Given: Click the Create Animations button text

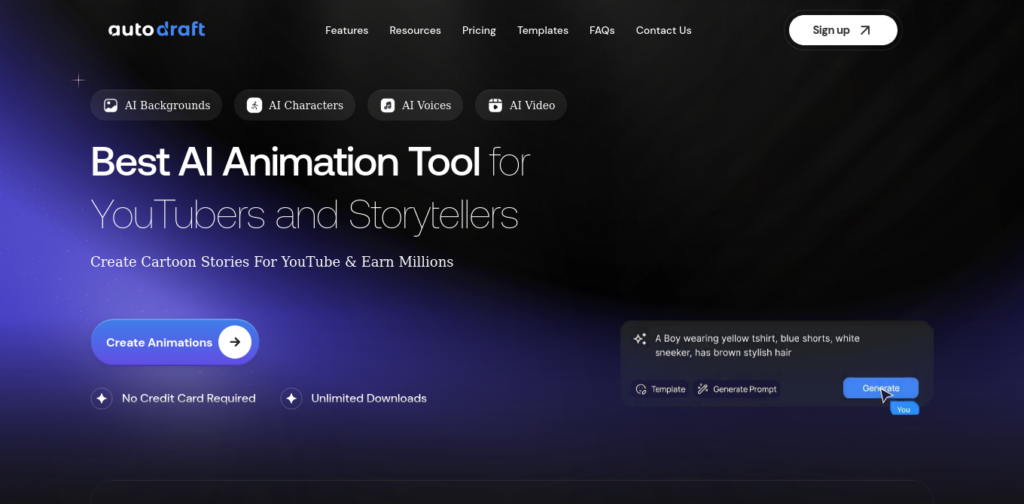Looking at the screenshot, I should pos(159,343).
